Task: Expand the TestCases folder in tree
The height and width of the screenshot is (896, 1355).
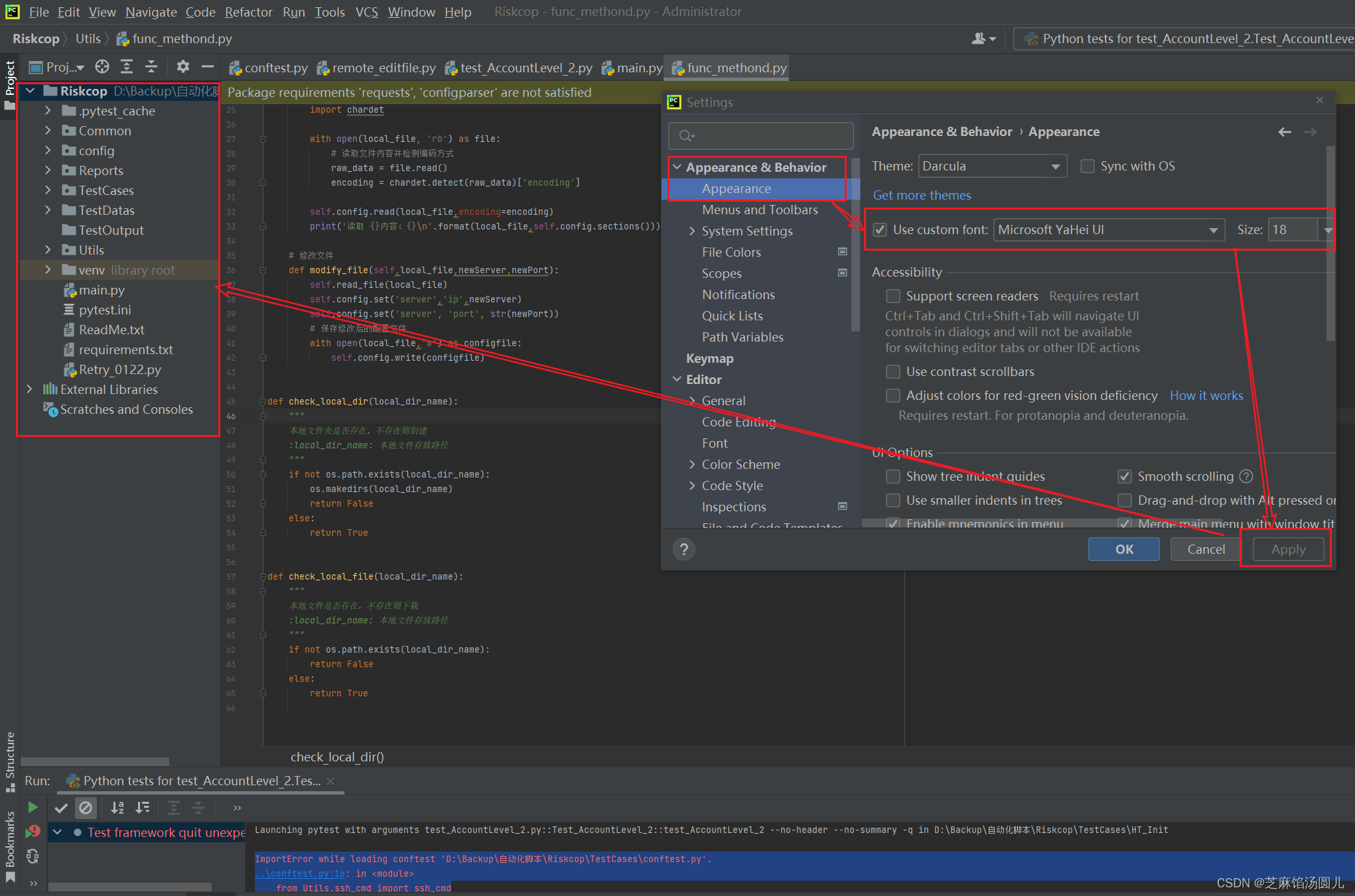Action: click(x=48, y=190)
